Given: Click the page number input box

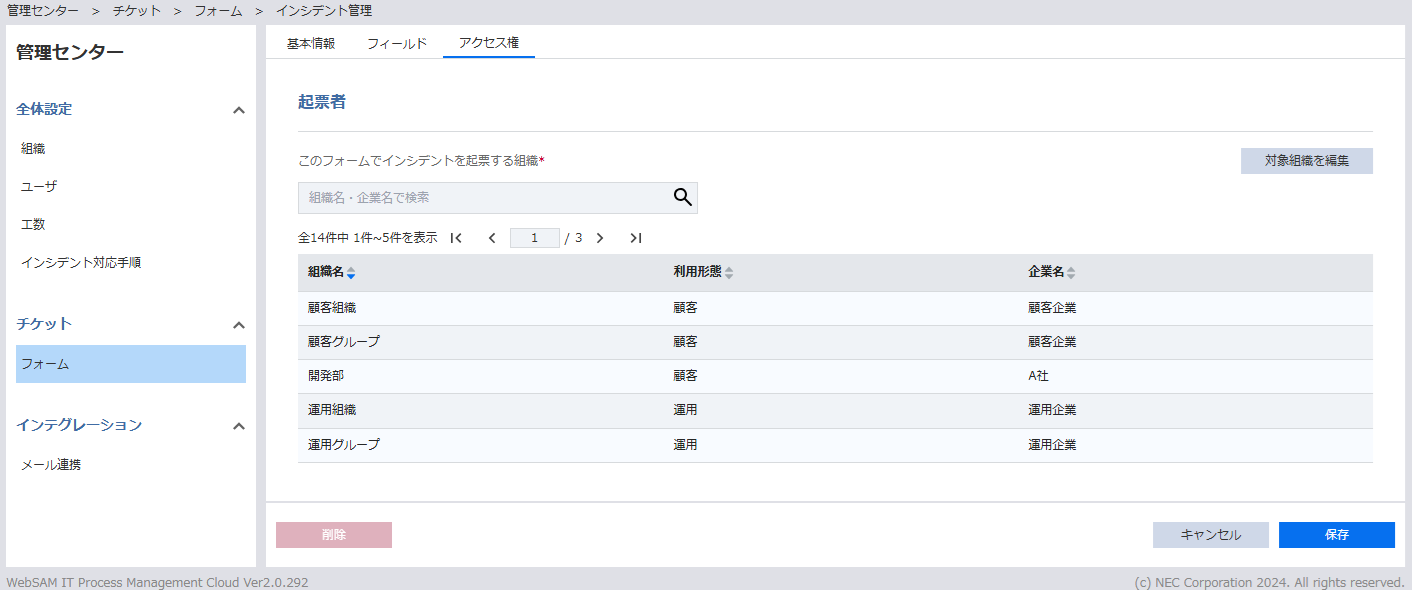Looking at the screenshot, I should point(534,238).
